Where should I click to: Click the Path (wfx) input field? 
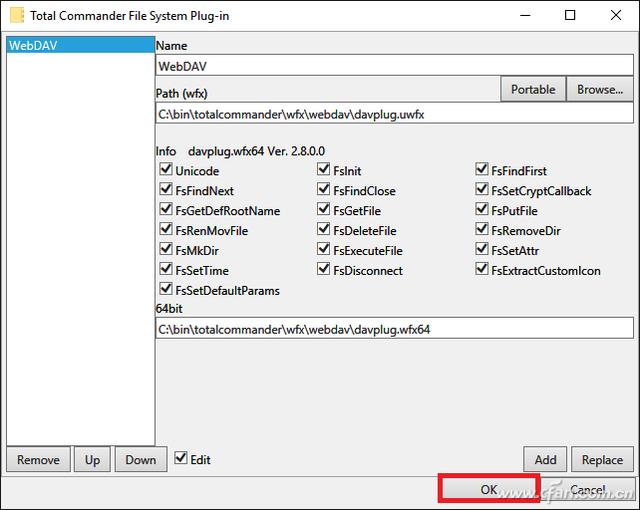point(394,113)
